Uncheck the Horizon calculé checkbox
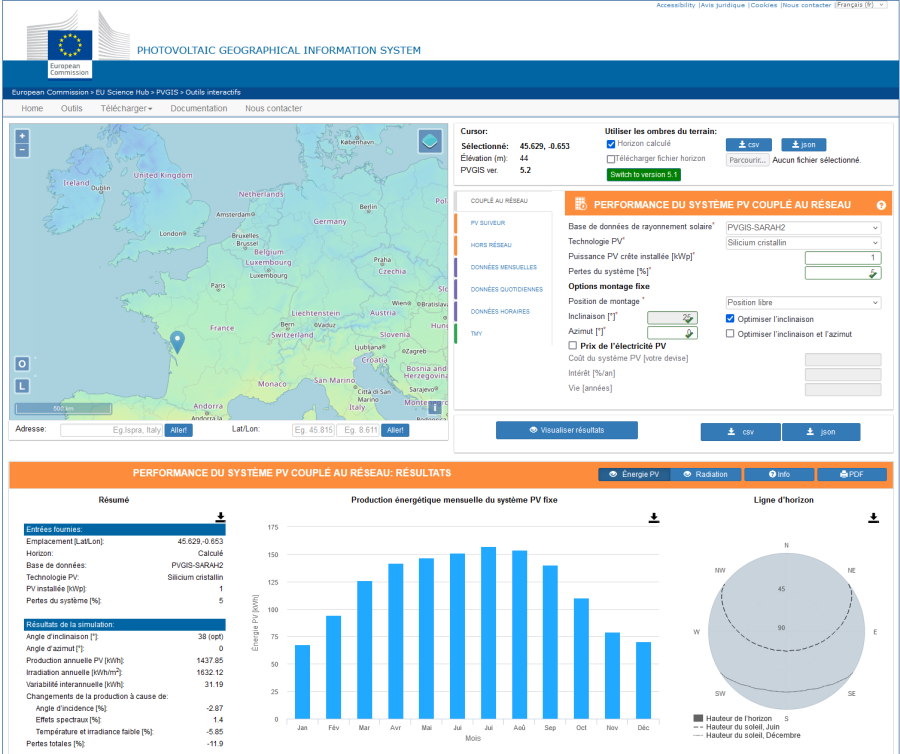Image resolution: width=900 pixels, height=754 pixels. point(611,144)
